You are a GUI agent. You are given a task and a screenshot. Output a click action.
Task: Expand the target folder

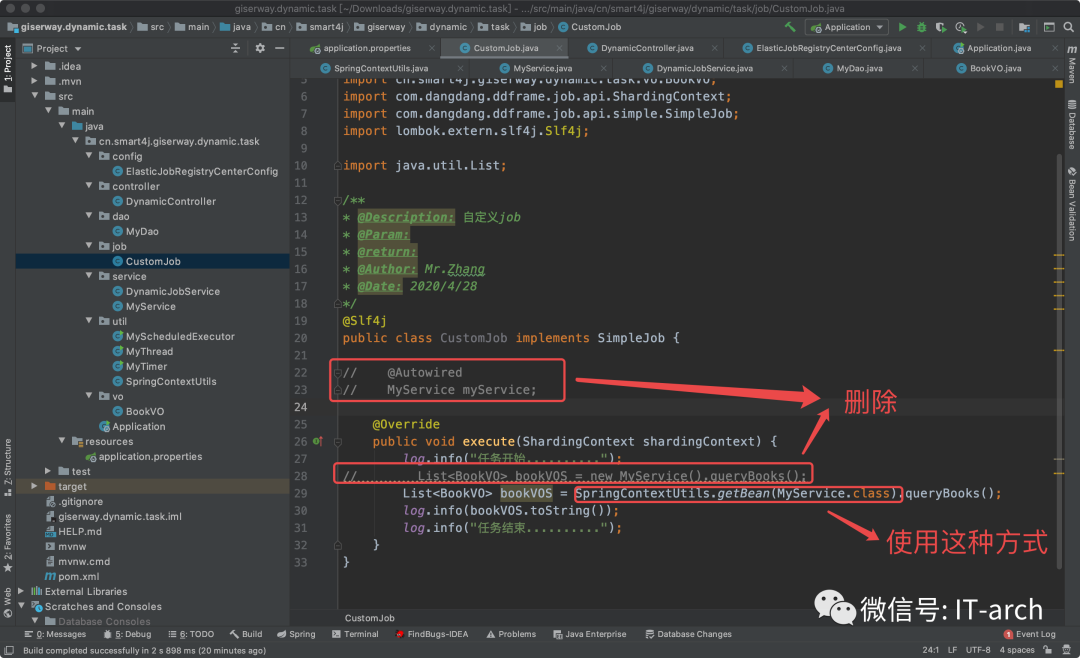click(x=34, y=486)
